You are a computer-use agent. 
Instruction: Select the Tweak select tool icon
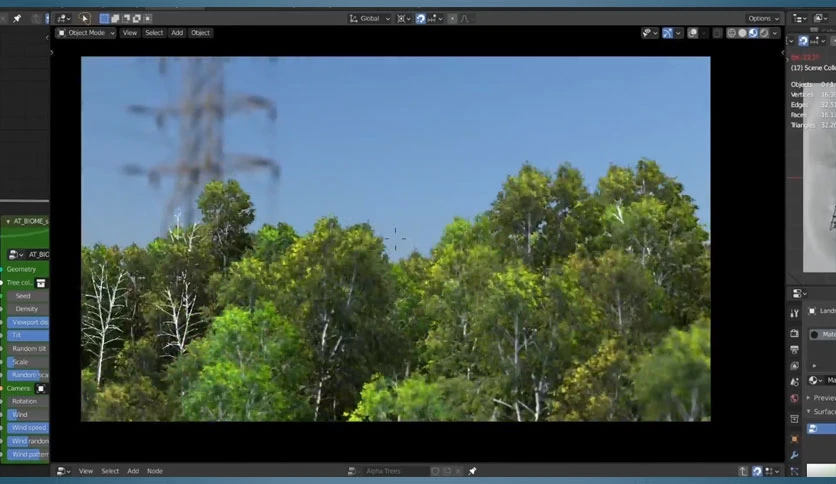tap(84, 18)
